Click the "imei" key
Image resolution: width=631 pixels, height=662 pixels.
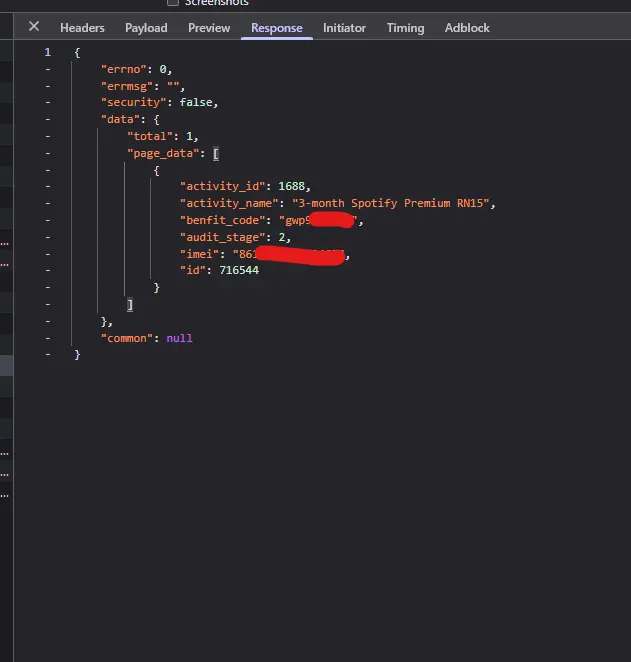tap(199, 254)
